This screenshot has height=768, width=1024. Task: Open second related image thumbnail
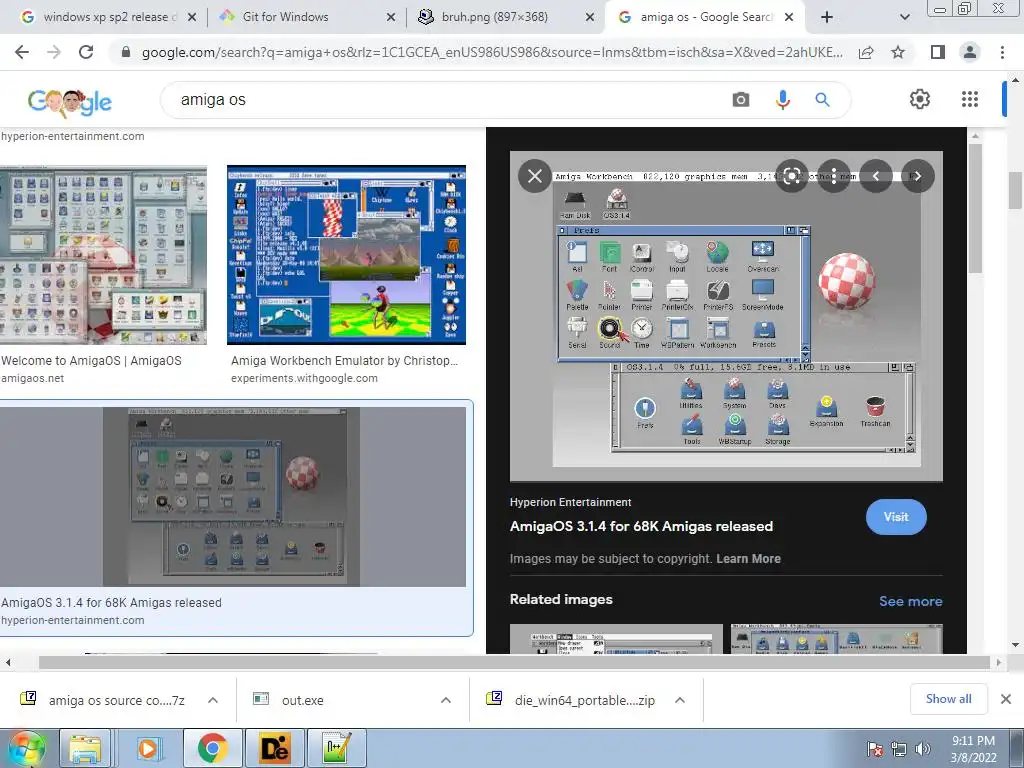(x=837, y=639)
